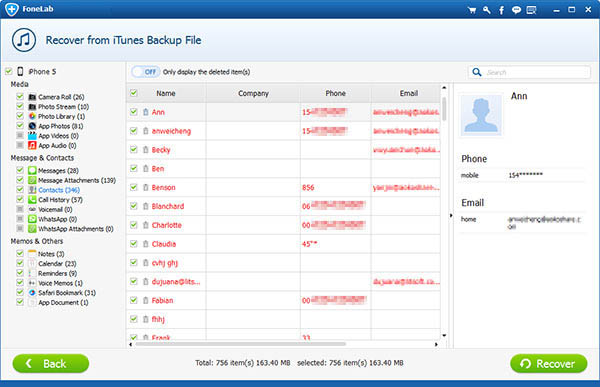Screen dimensions: 600x387
Task: Uncheck the Reminders (9) checkbox
Action: (x=20, y=273)
